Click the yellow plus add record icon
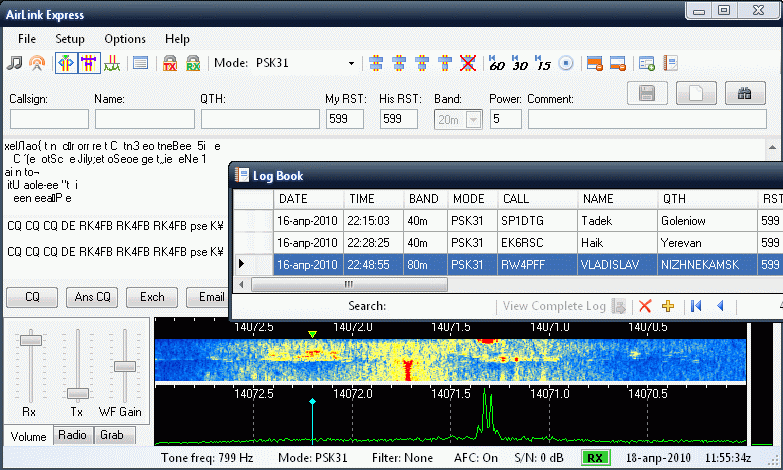The width and height of the screenshot is (783, 470). coord(668,306)
